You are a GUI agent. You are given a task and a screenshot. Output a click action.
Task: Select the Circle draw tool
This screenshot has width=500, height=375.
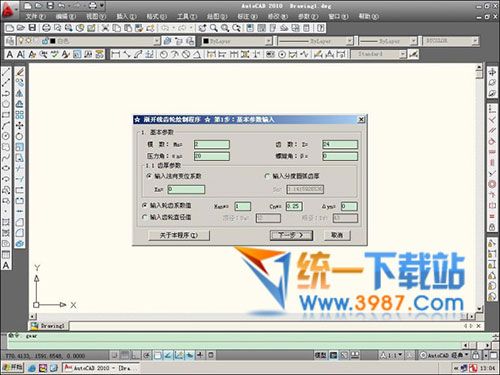coord(6,136)
